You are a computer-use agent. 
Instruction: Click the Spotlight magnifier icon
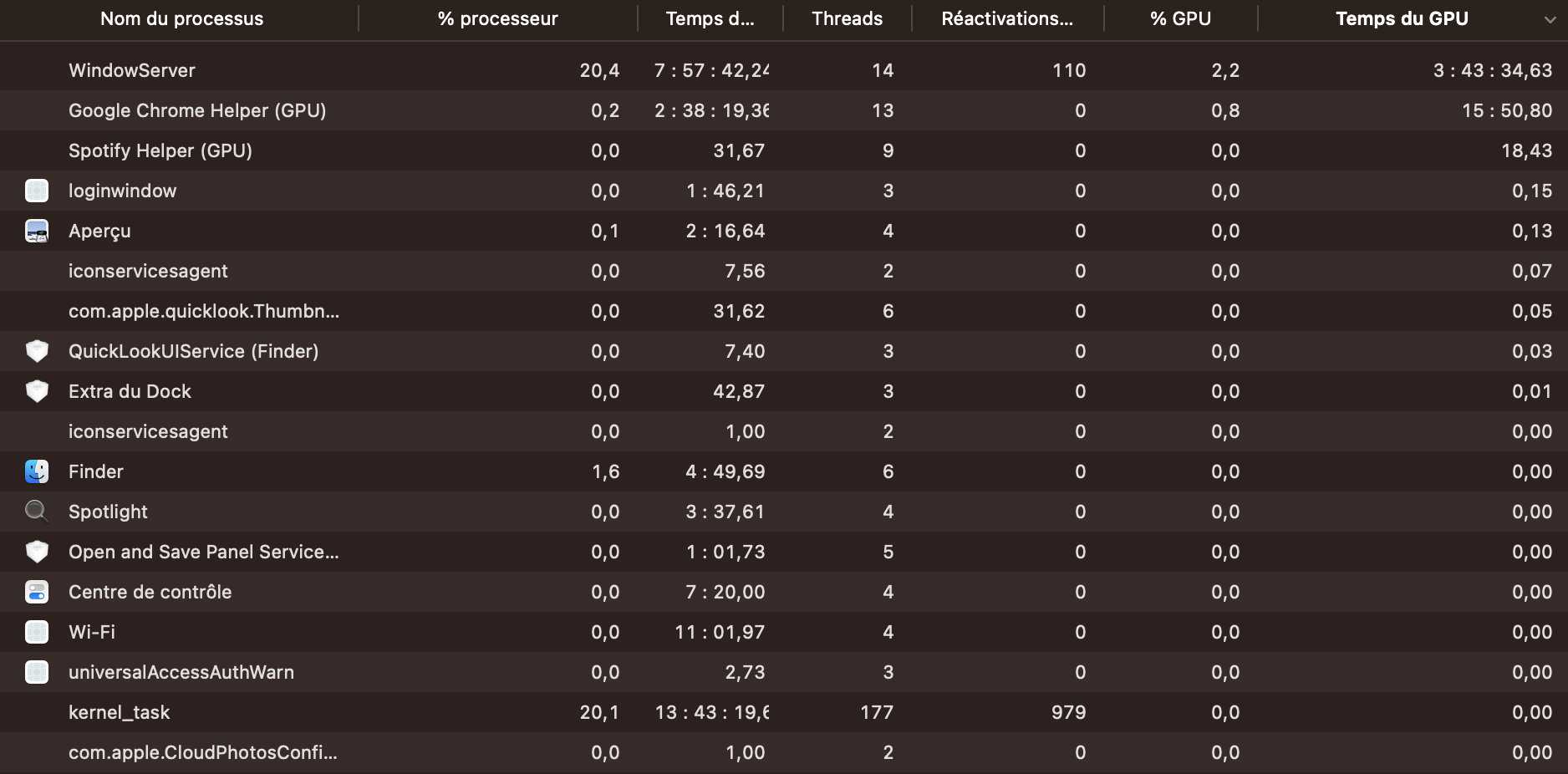click(37, 511)
